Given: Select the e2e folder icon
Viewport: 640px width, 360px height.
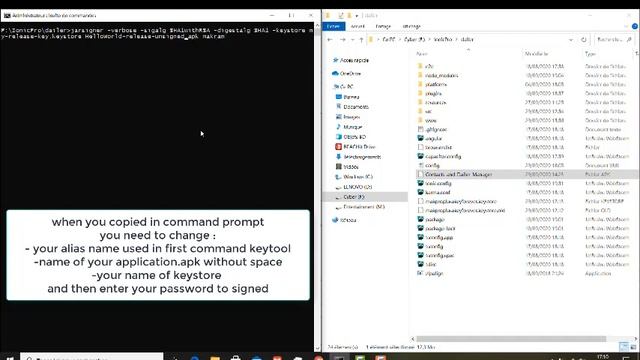Looking at the screenshot, I should 420,66.
